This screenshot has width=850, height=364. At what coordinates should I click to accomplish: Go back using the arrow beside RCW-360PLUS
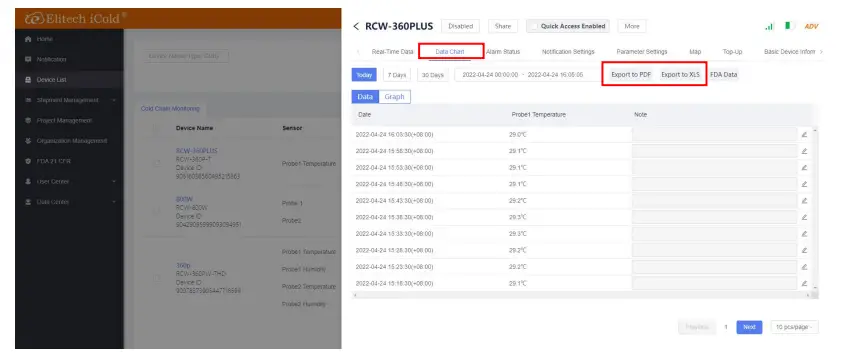356,27
